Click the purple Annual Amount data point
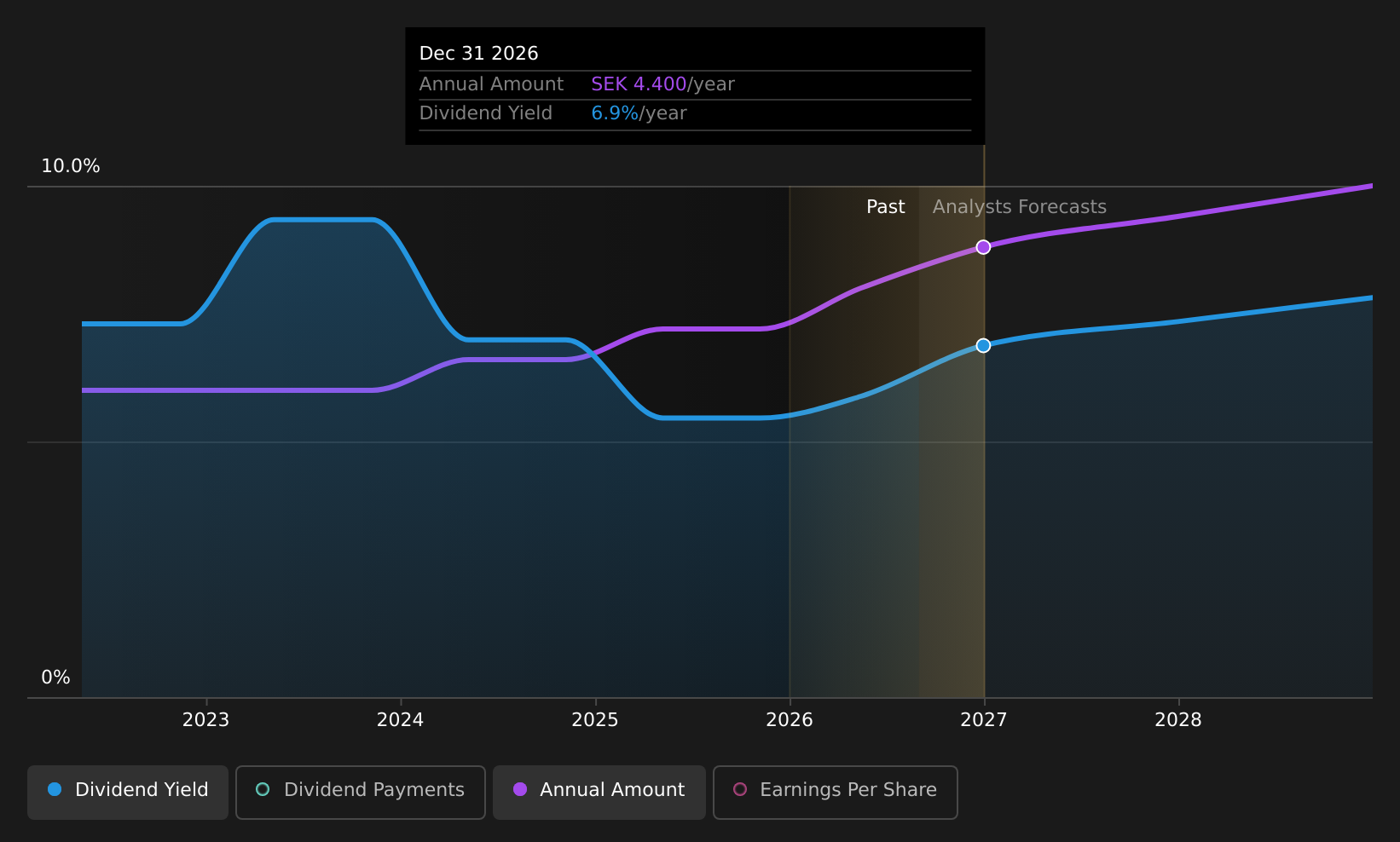Screen dimensions: 1400x842 pos(983,247)
